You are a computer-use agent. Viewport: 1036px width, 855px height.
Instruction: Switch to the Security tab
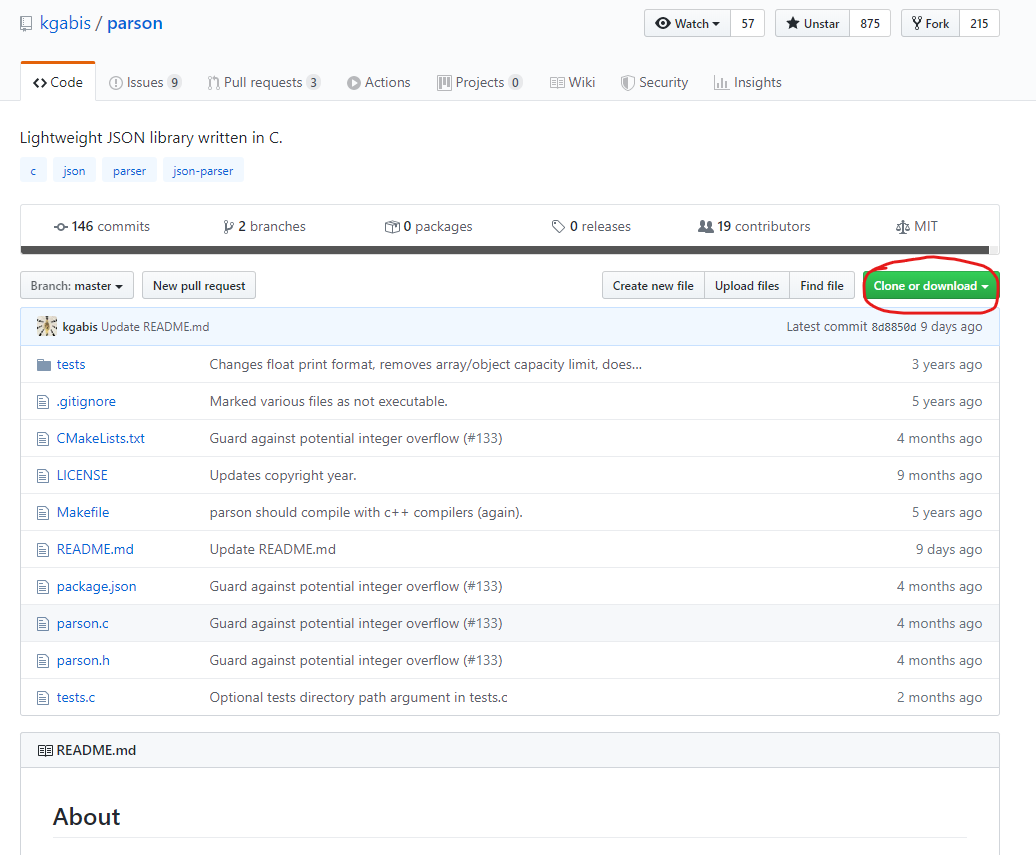(654, 83)
